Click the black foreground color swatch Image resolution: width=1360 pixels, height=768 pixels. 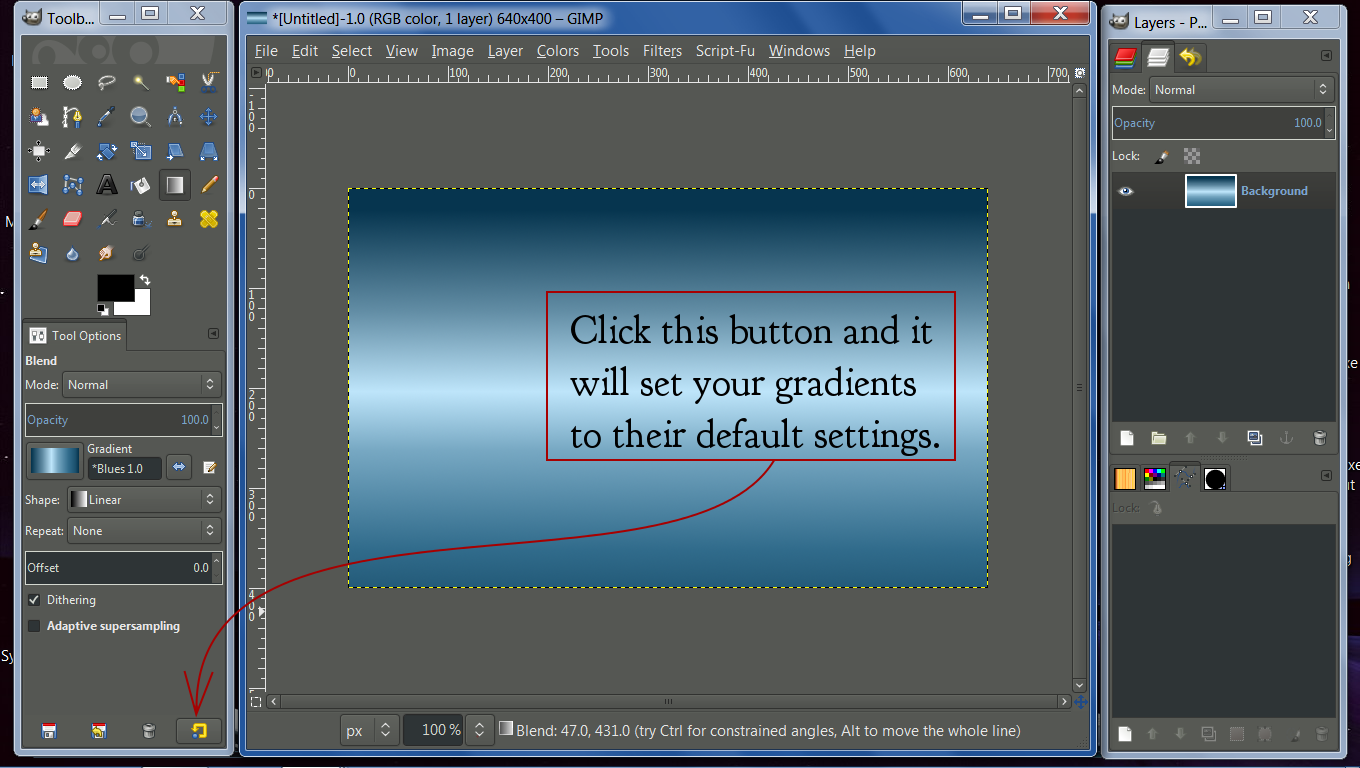pos(115,288)
